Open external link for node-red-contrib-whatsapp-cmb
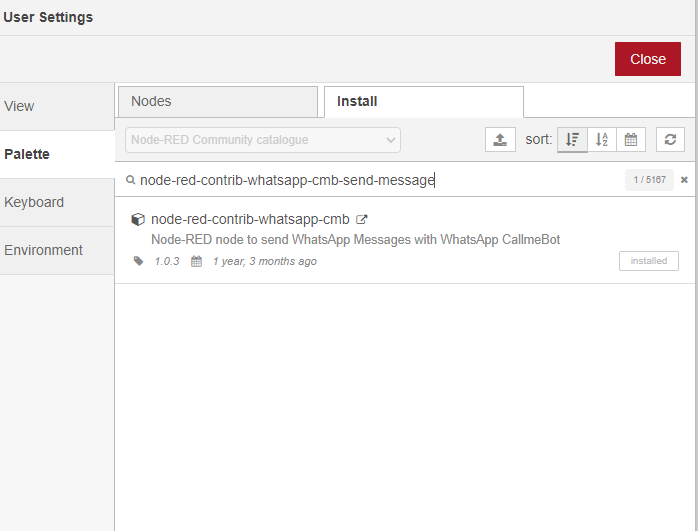The width and height of the screenshot is (698, 531). pos(362,220)
